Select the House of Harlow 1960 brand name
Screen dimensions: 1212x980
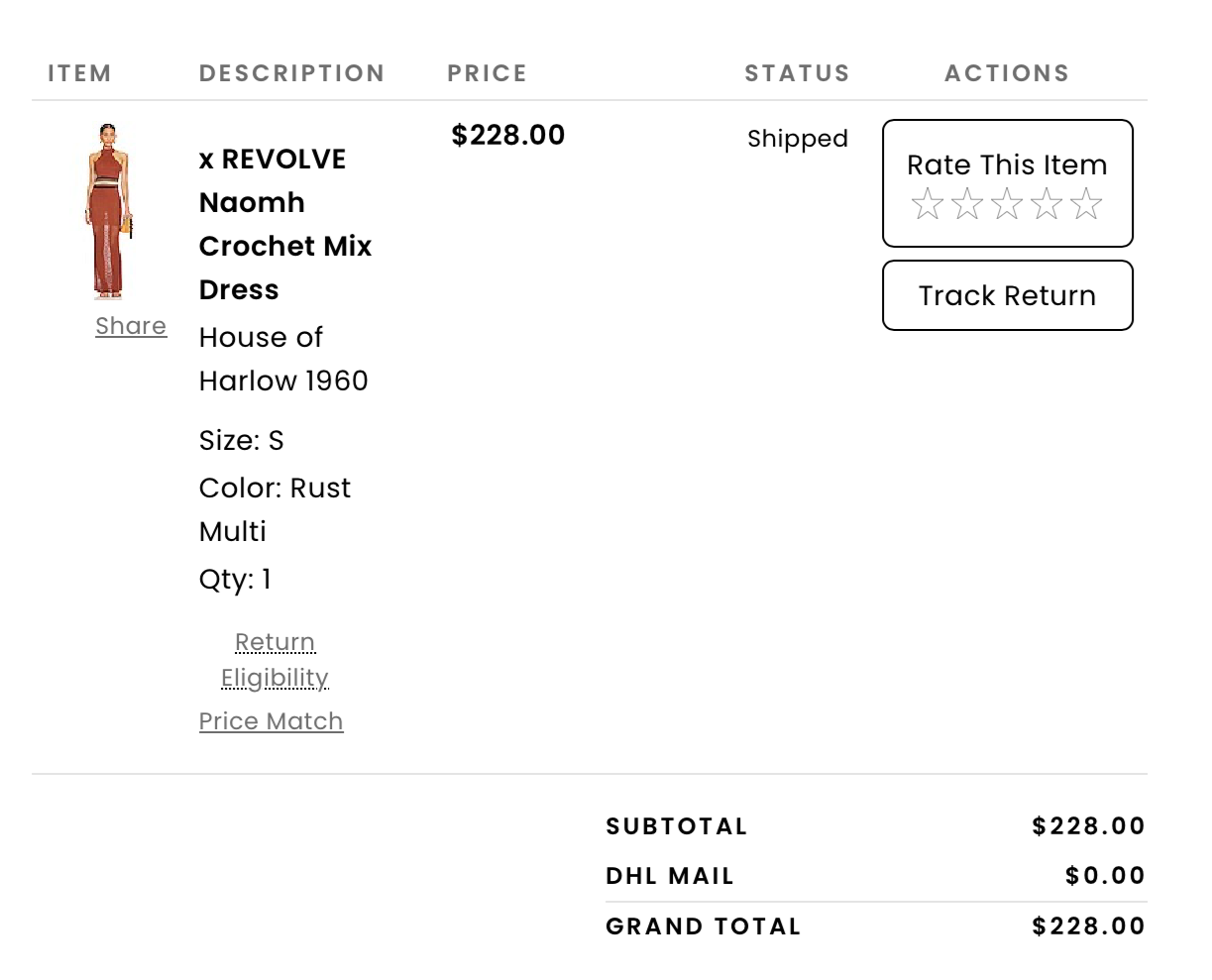coord(282,359)
